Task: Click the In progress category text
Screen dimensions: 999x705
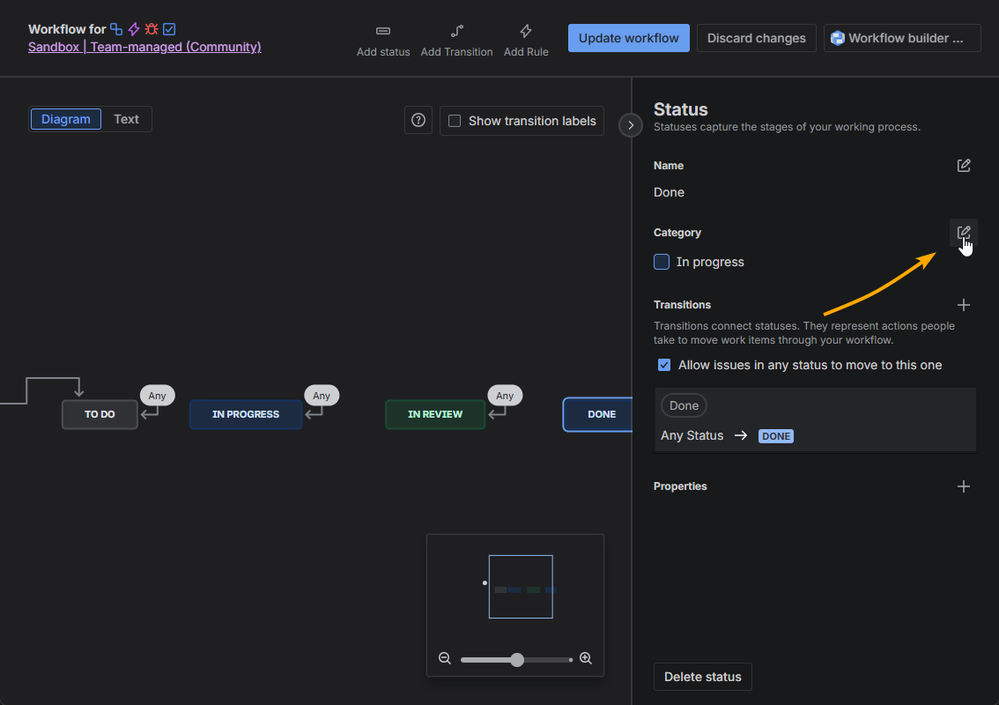Action: pyautogui.click(x=710, y=262)
